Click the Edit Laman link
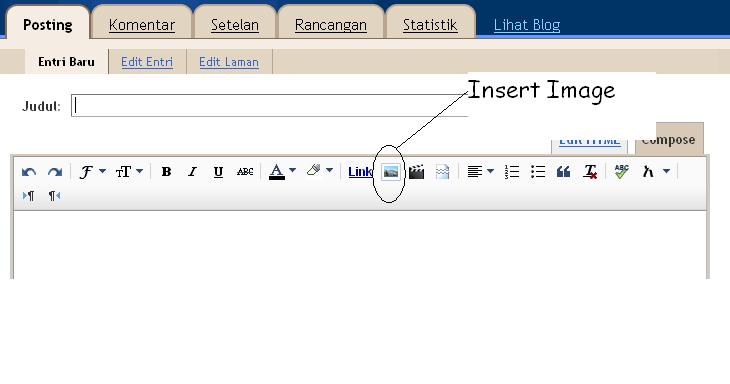The height and width of the screenshot is (384, 730). point(229,62)
